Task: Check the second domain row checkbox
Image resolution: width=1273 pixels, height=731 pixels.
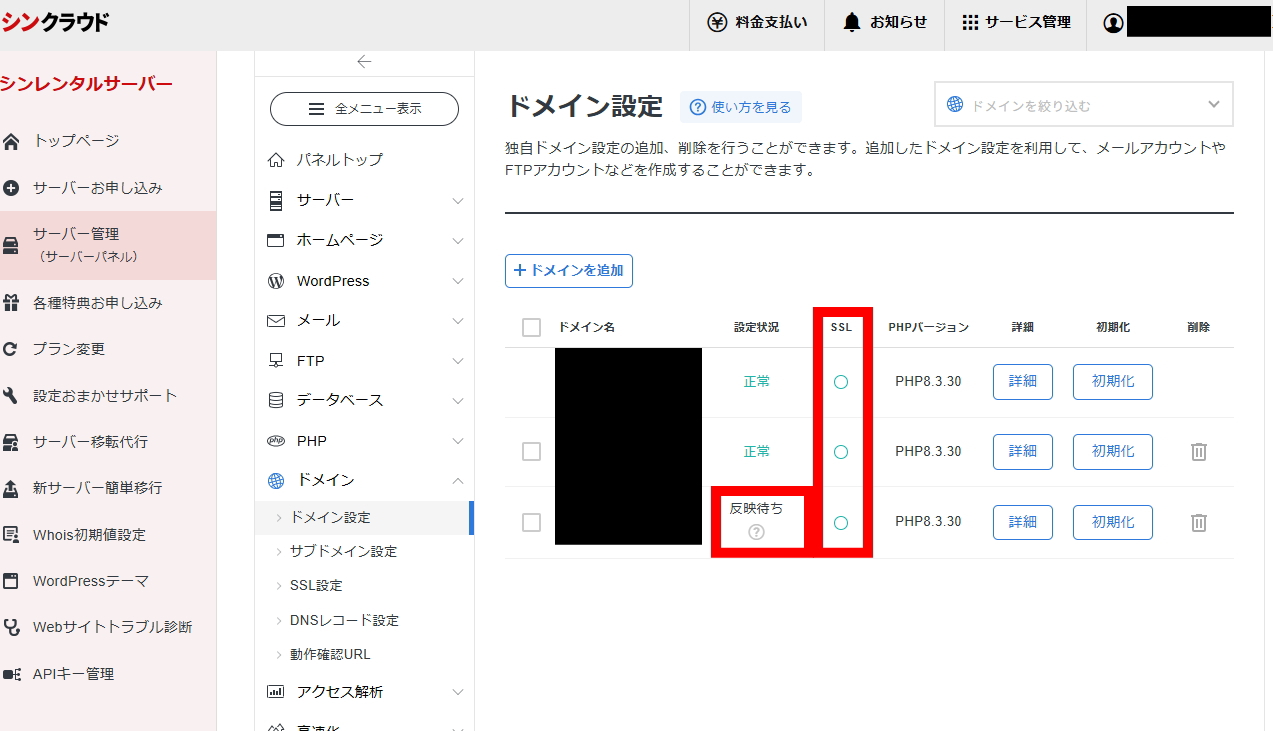Action: (532, 452)
